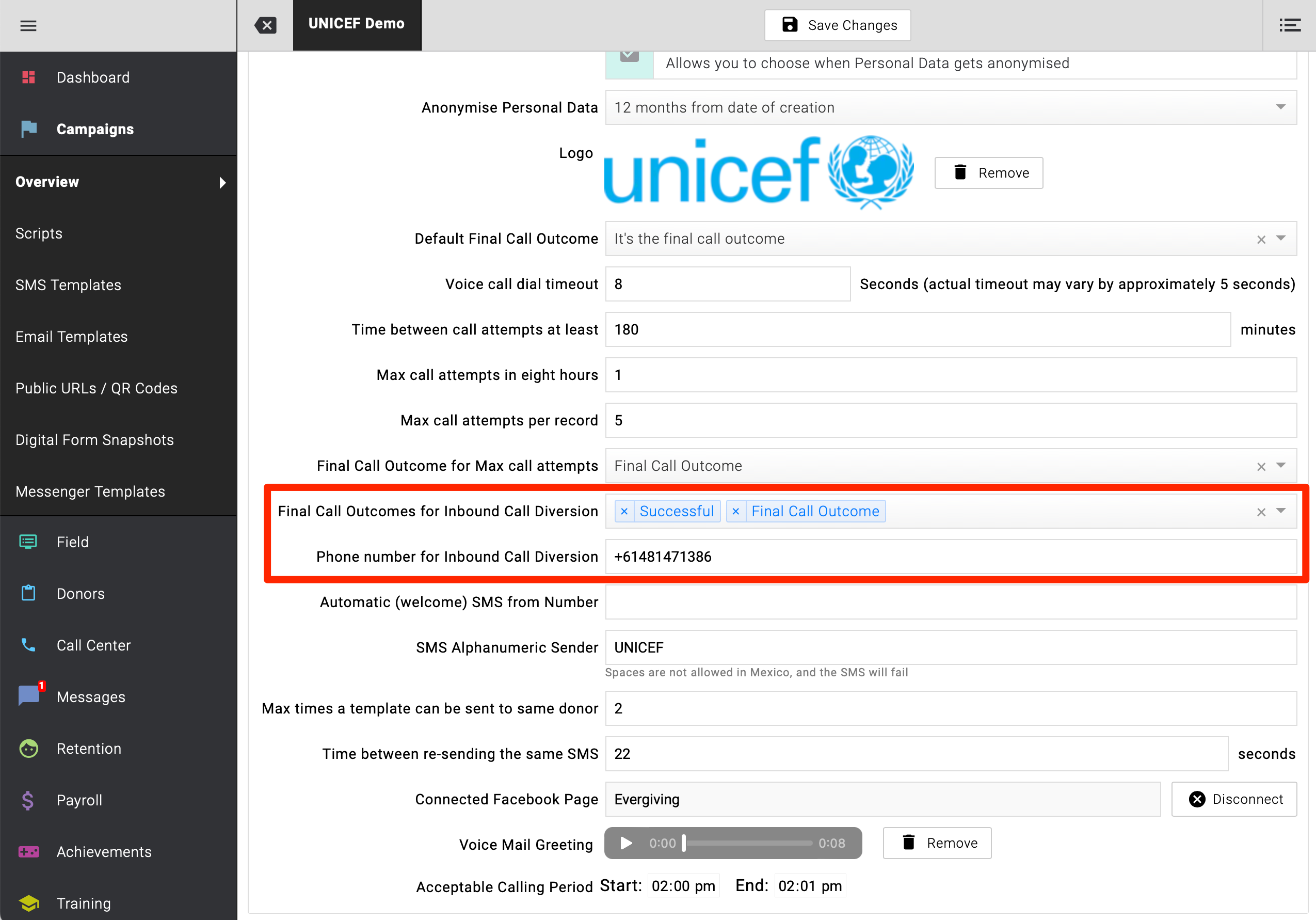Remove Final Call Outcome tag from Inbound Call Diversion
The width and height of the screenshot is (1316, 920).
(736, 511)
